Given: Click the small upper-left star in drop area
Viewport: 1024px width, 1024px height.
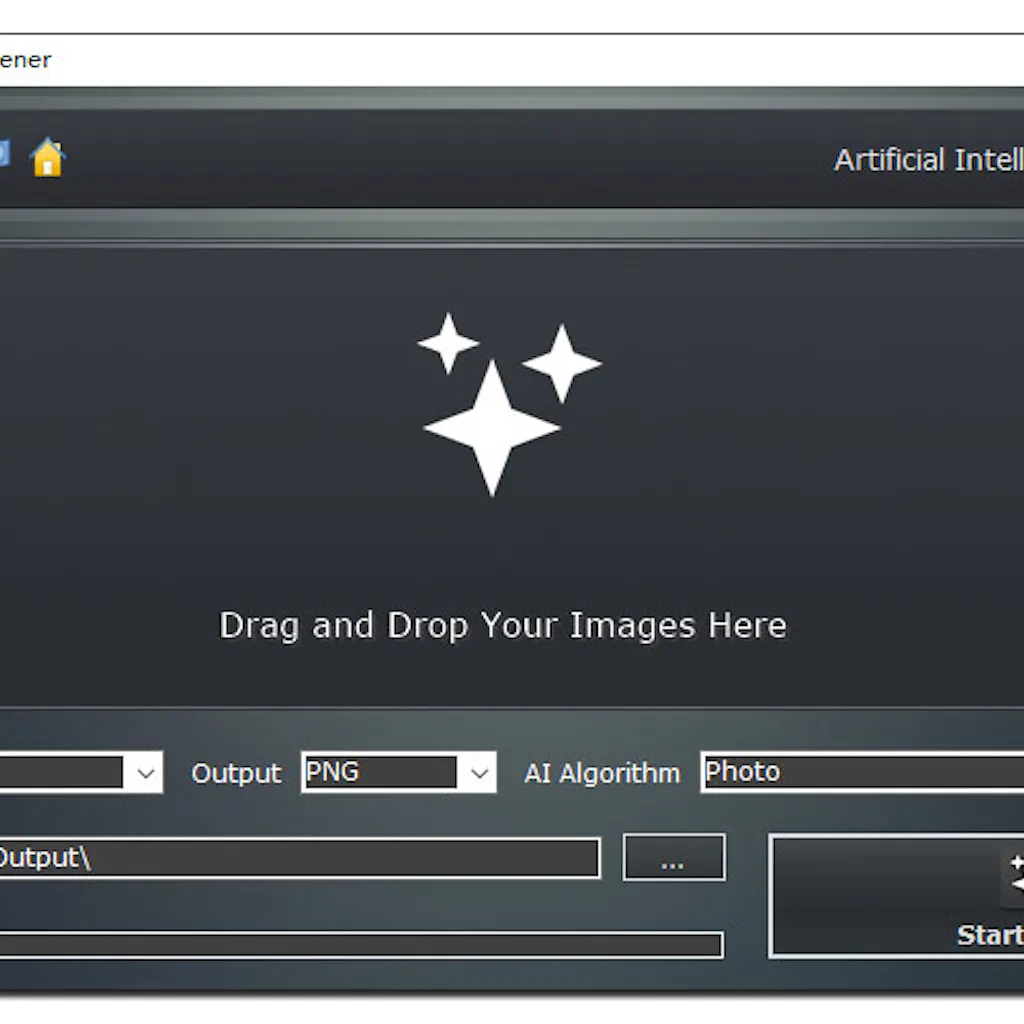Looking at the screenshot, I should [447, 340].
